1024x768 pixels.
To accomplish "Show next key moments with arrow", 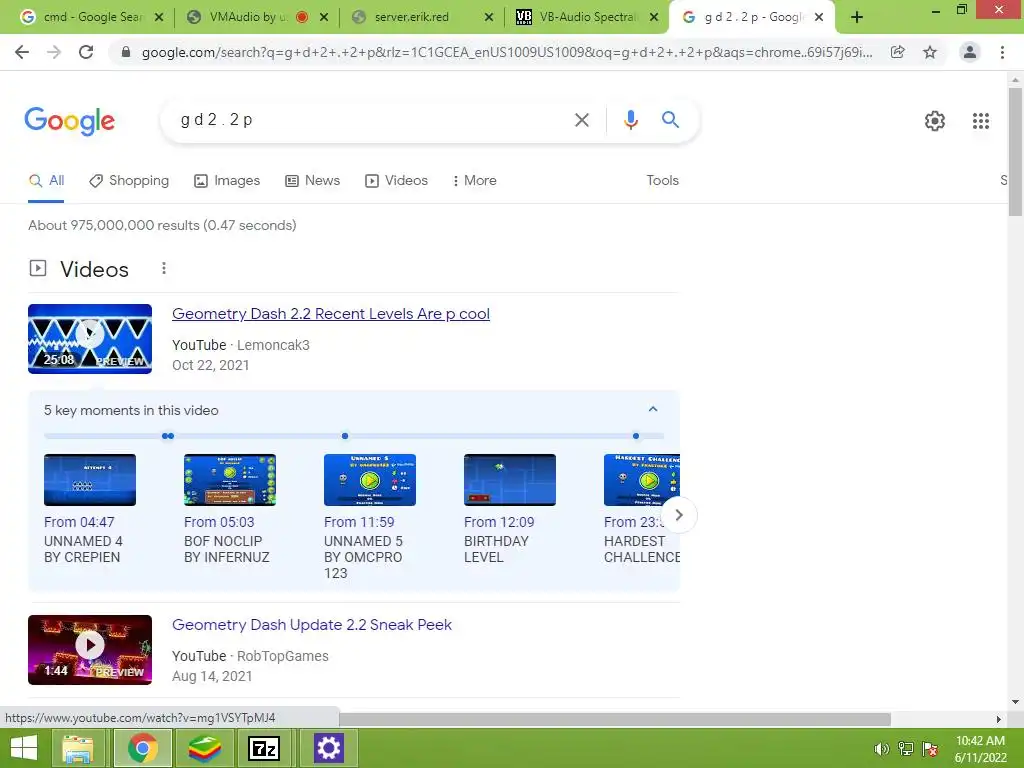I will (x=679, y=515).
